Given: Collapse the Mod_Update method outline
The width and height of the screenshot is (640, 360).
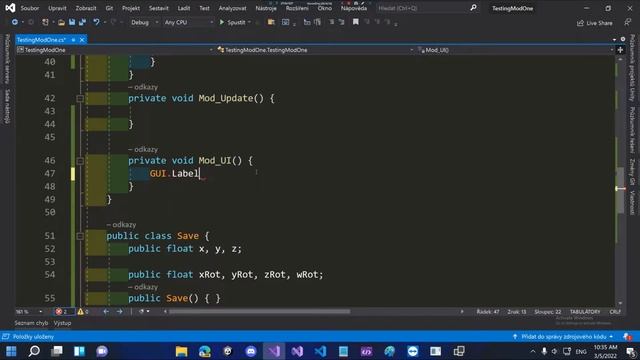Looking at the screenshot, I should tap(80, 98).
